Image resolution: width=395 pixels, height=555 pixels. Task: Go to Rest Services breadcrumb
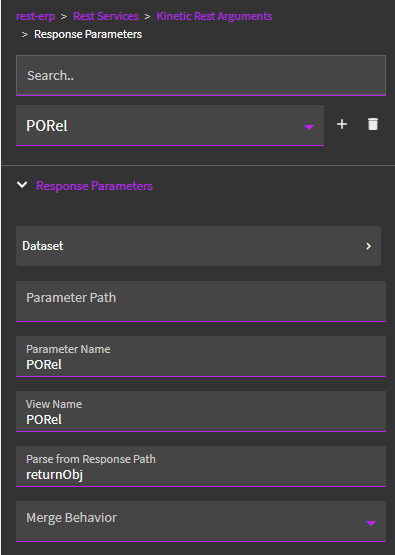[x=105, y=16]
